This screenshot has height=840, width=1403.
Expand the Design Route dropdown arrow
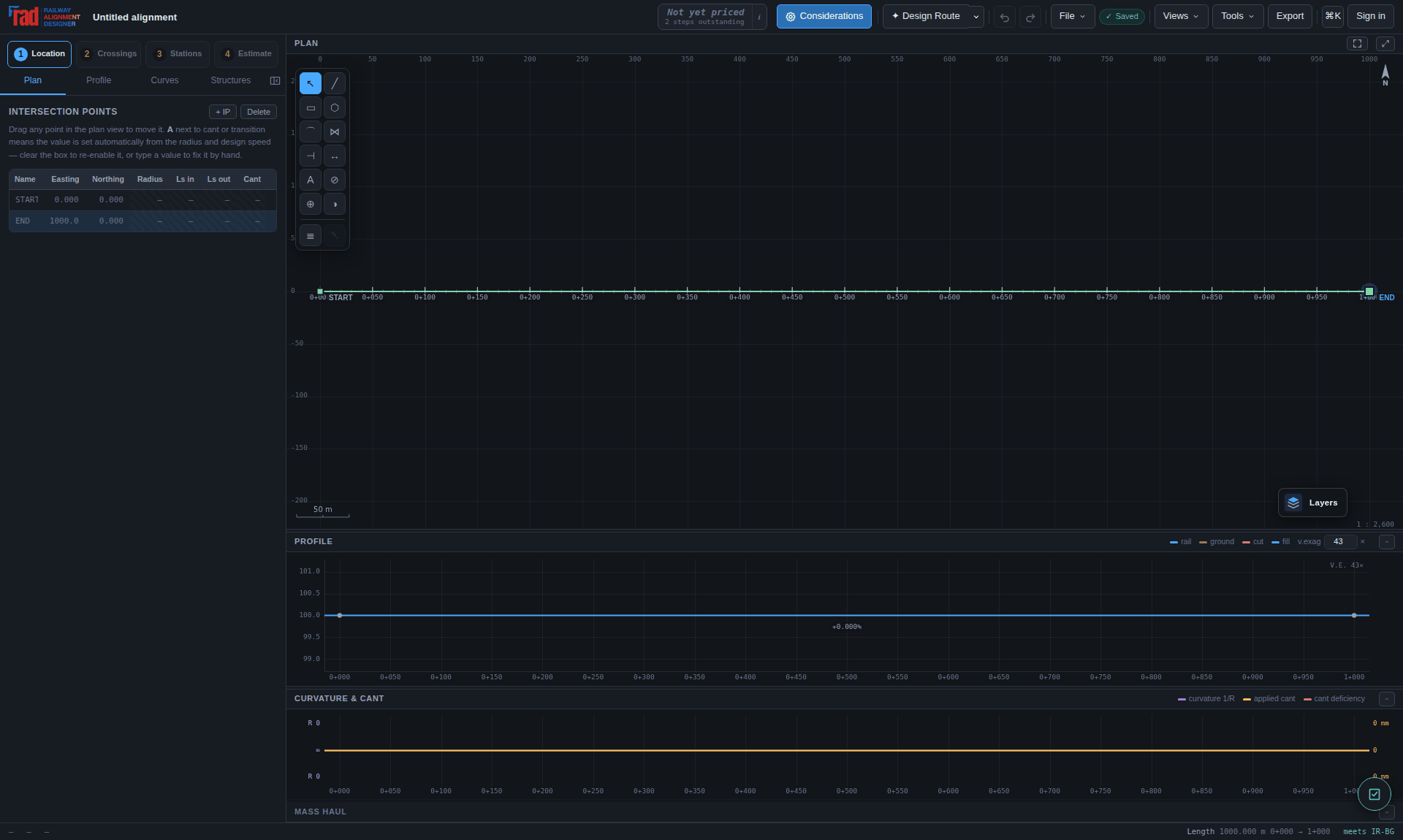coord(976,17)
